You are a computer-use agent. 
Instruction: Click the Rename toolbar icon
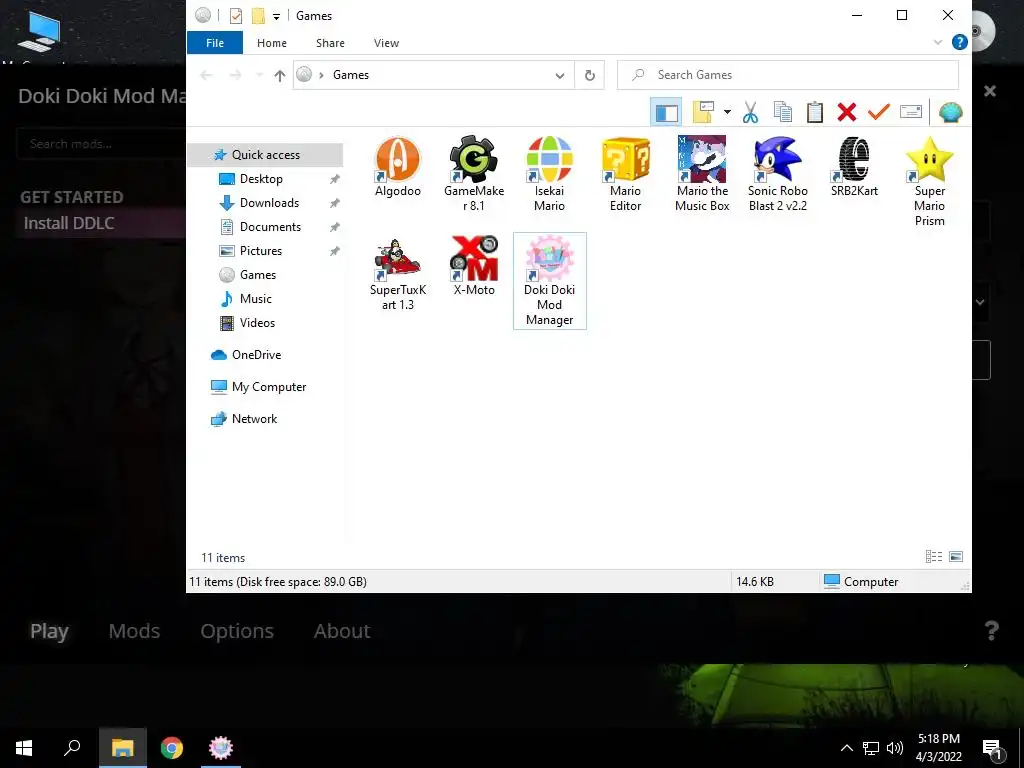point(910,112)
